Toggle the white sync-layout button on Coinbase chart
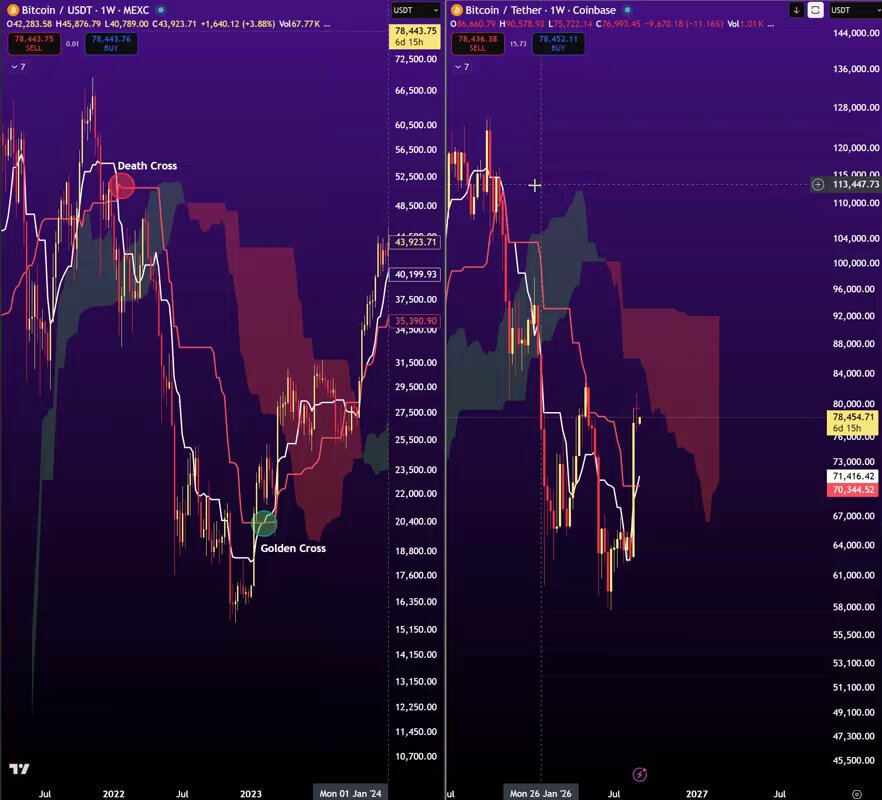This screenshot has width=882, height=800. [815, 10]
